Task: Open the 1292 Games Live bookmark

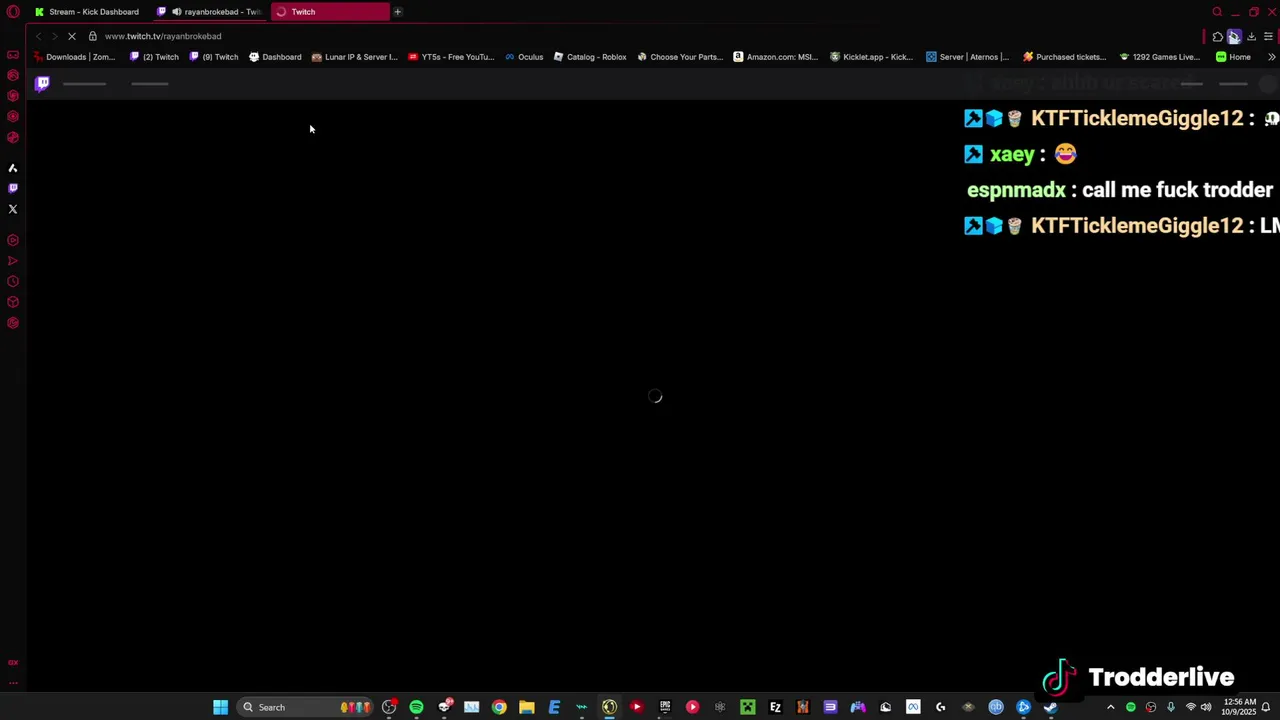Action: point(1160,57)
